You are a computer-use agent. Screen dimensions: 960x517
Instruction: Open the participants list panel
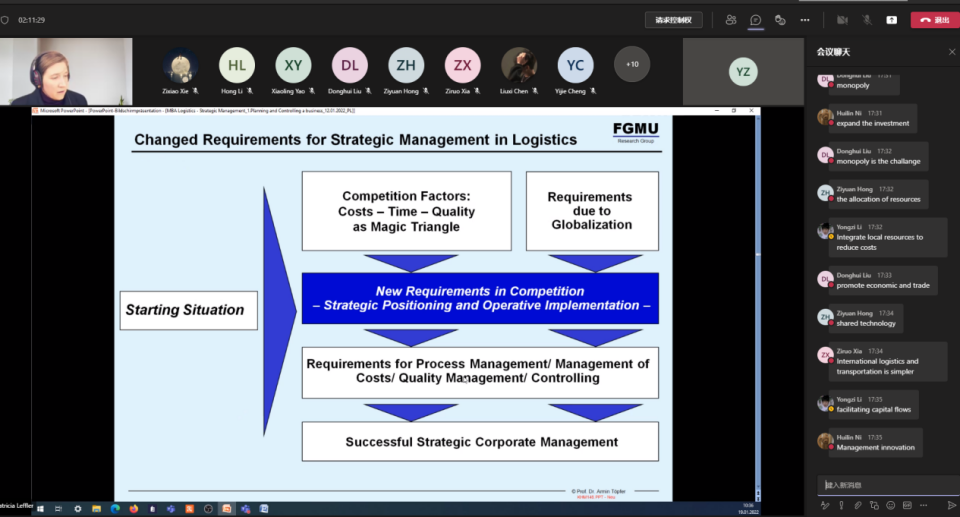(731, 20)
